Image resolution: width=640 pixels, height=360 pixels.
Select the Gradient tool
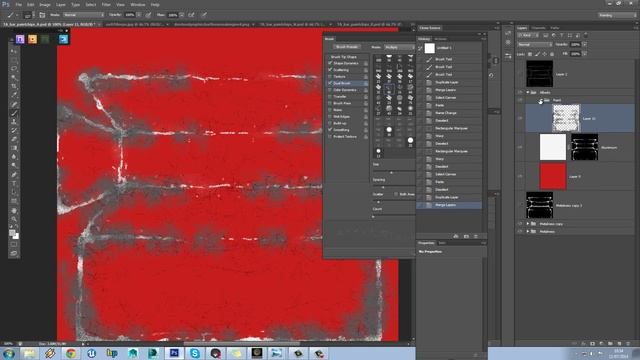[14, 148]
